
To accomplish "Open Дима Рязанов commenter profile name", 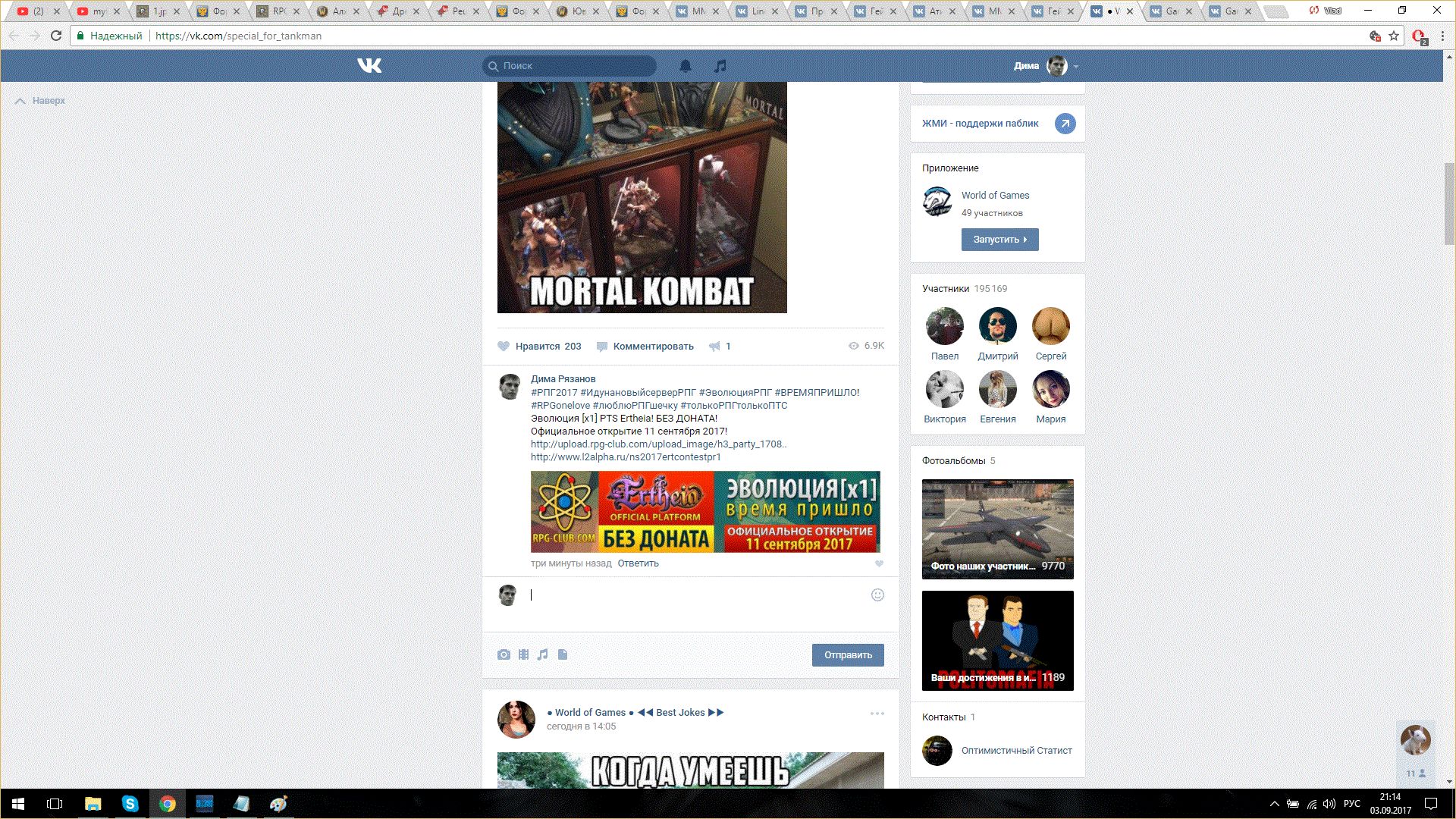I will click(563, 379).
